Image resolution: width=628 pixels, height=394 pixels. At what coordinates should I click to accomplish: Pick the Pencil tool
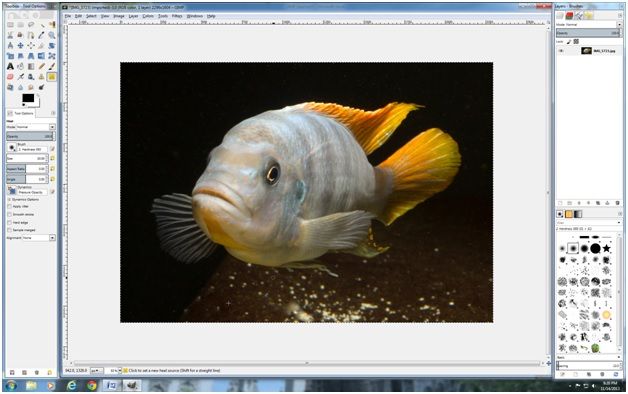[x=41, y=66]
